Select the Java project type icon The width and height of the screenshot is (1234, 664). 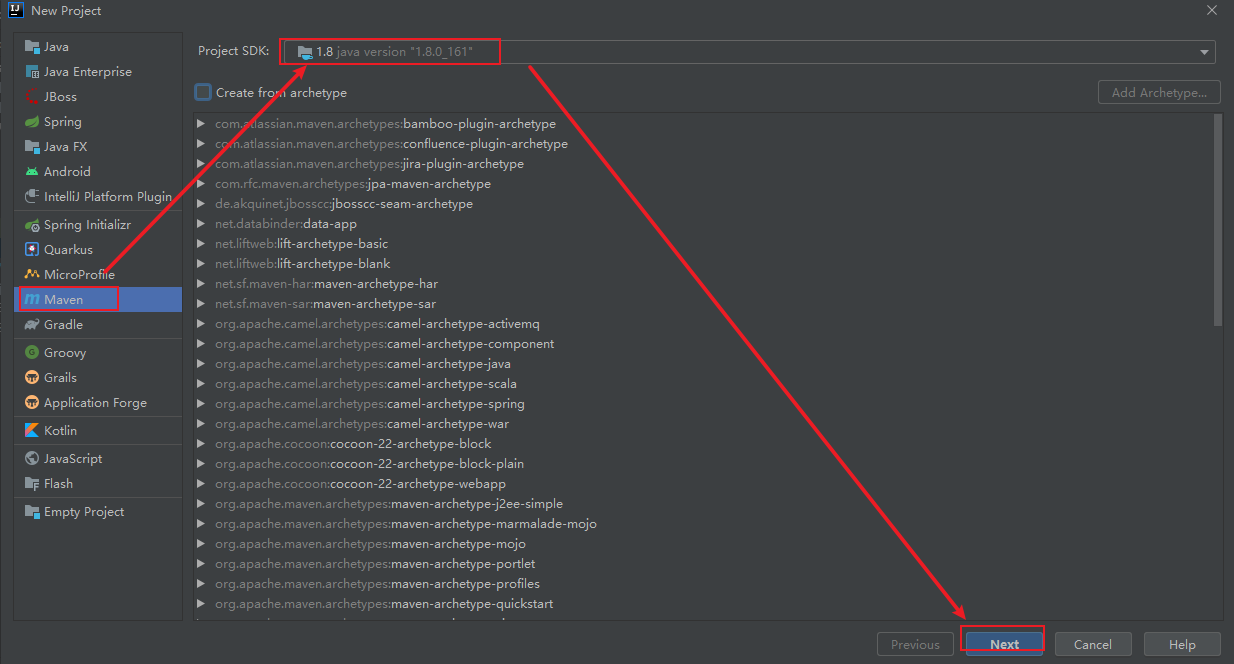(x=32, y=47)
